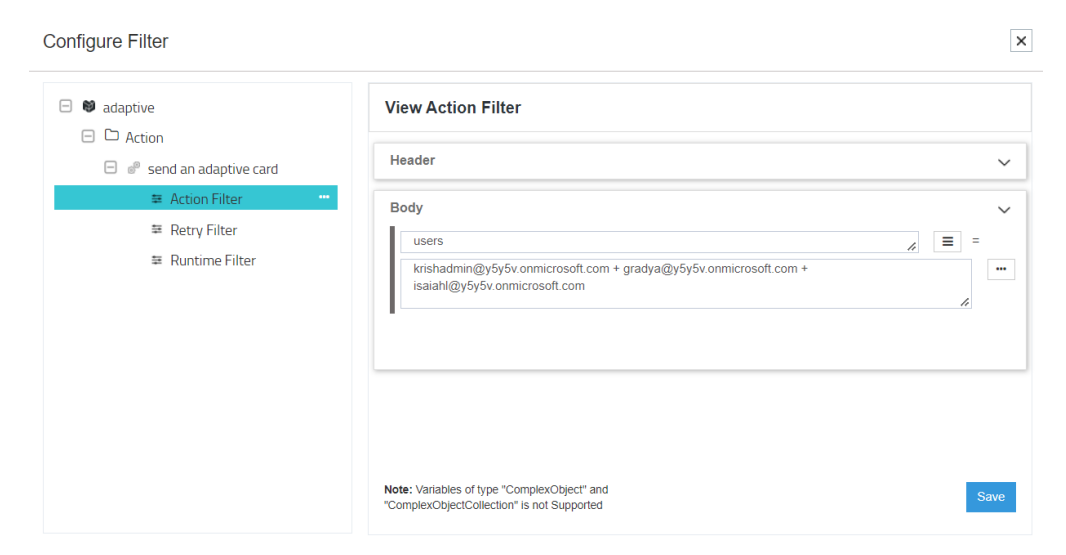Select Runtime Filter in the tree
The height and width of the screenshot is (555, 1066).
coord(212,260)
